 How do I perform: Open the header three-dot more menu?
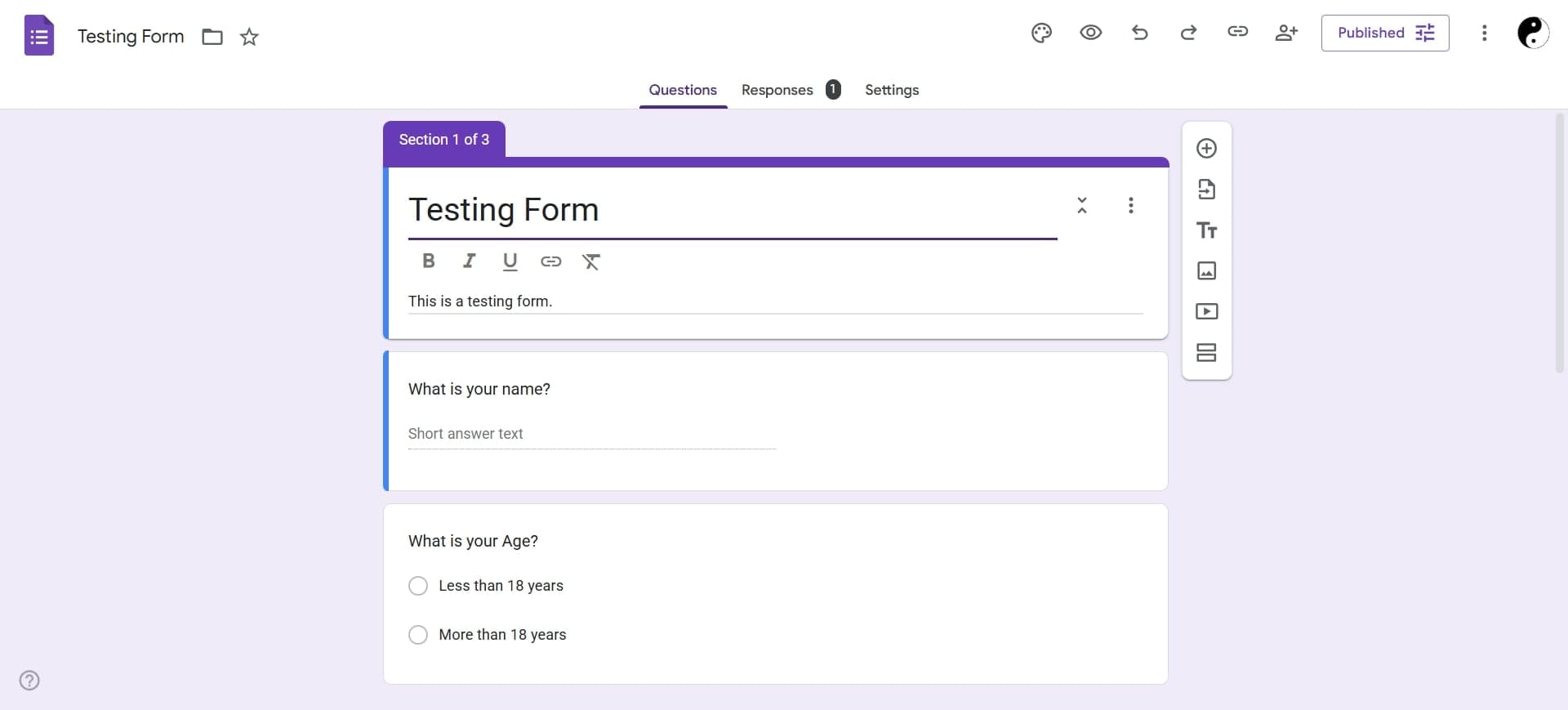(x=1484, y=33)
